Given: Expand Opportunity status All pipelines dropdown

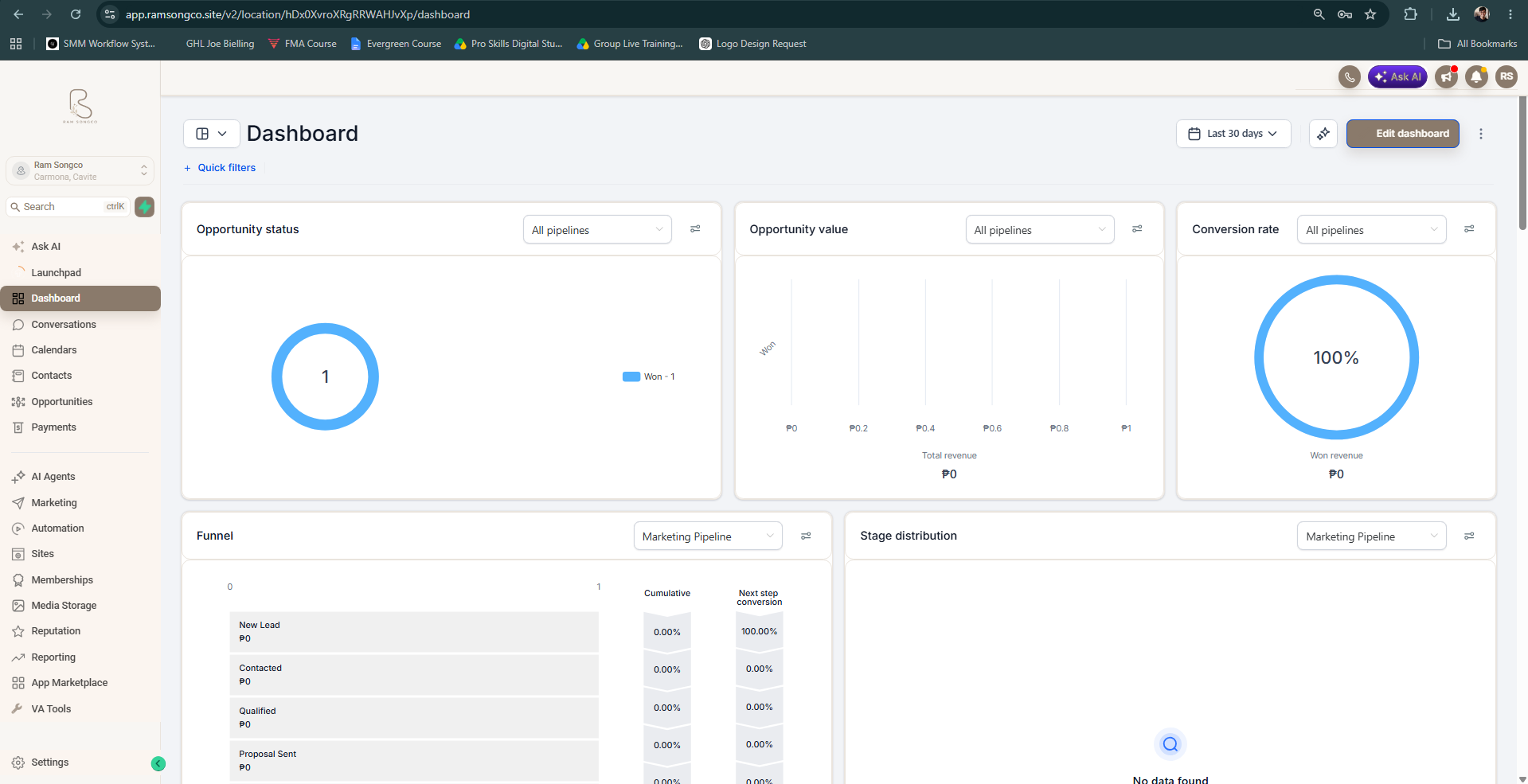Looking at the screenshot, I should 597,230.
